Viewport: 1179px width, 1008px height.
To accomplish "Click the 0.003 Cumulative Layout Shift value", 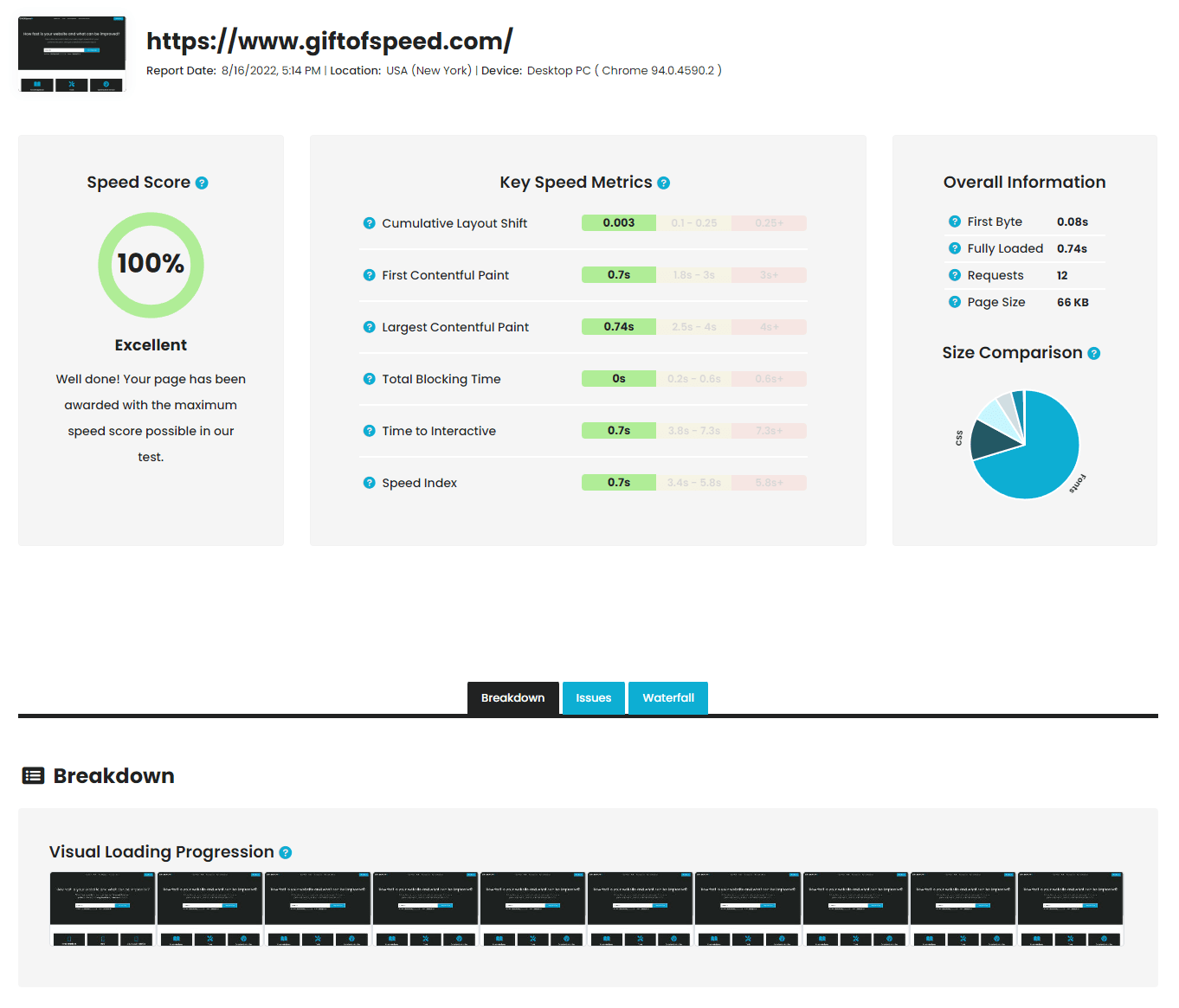I will click(x=619, y=223).
